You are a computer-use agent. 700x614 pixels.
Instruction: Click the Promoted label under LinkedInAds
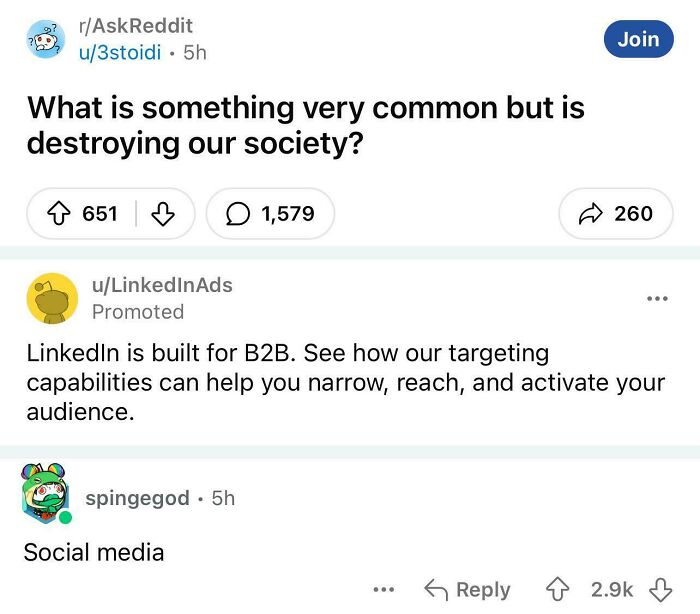(x=138, y=312)
